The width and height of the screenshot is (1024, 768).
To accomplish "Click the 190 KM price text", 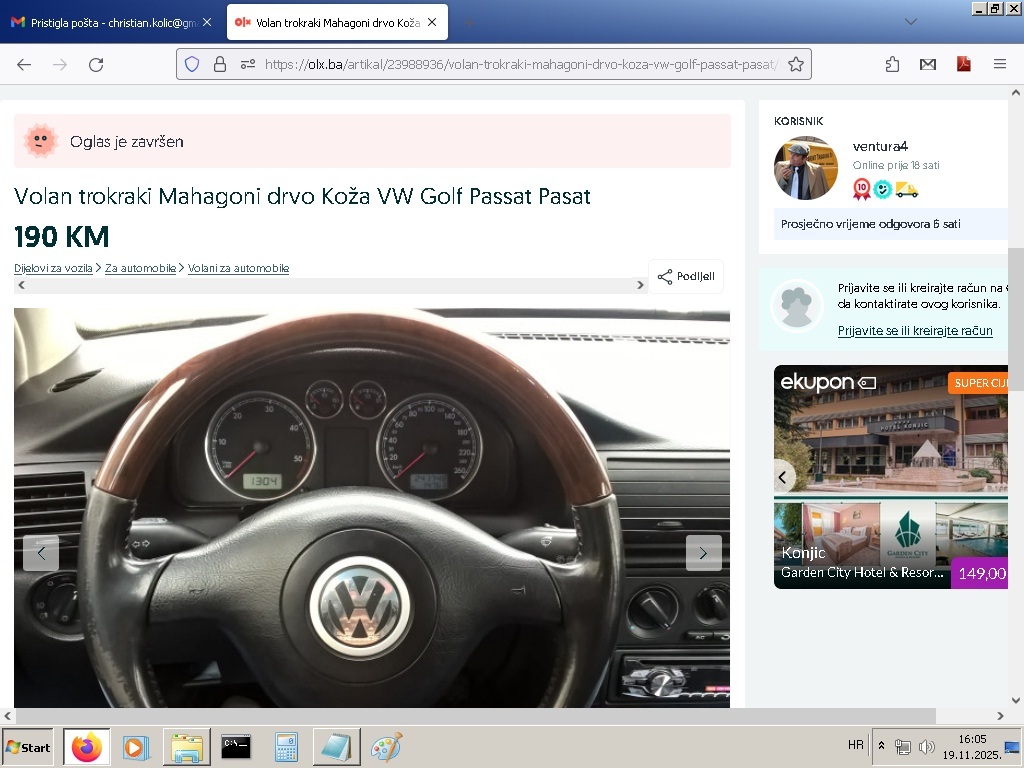I will tap(61, 236).
